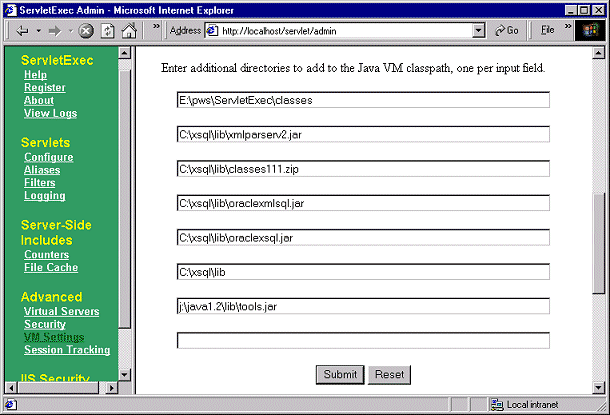The height and width of the screenshot is (415, 610).
Task: Expand the toolbar overflow chevron before Address
Action: 156,28
